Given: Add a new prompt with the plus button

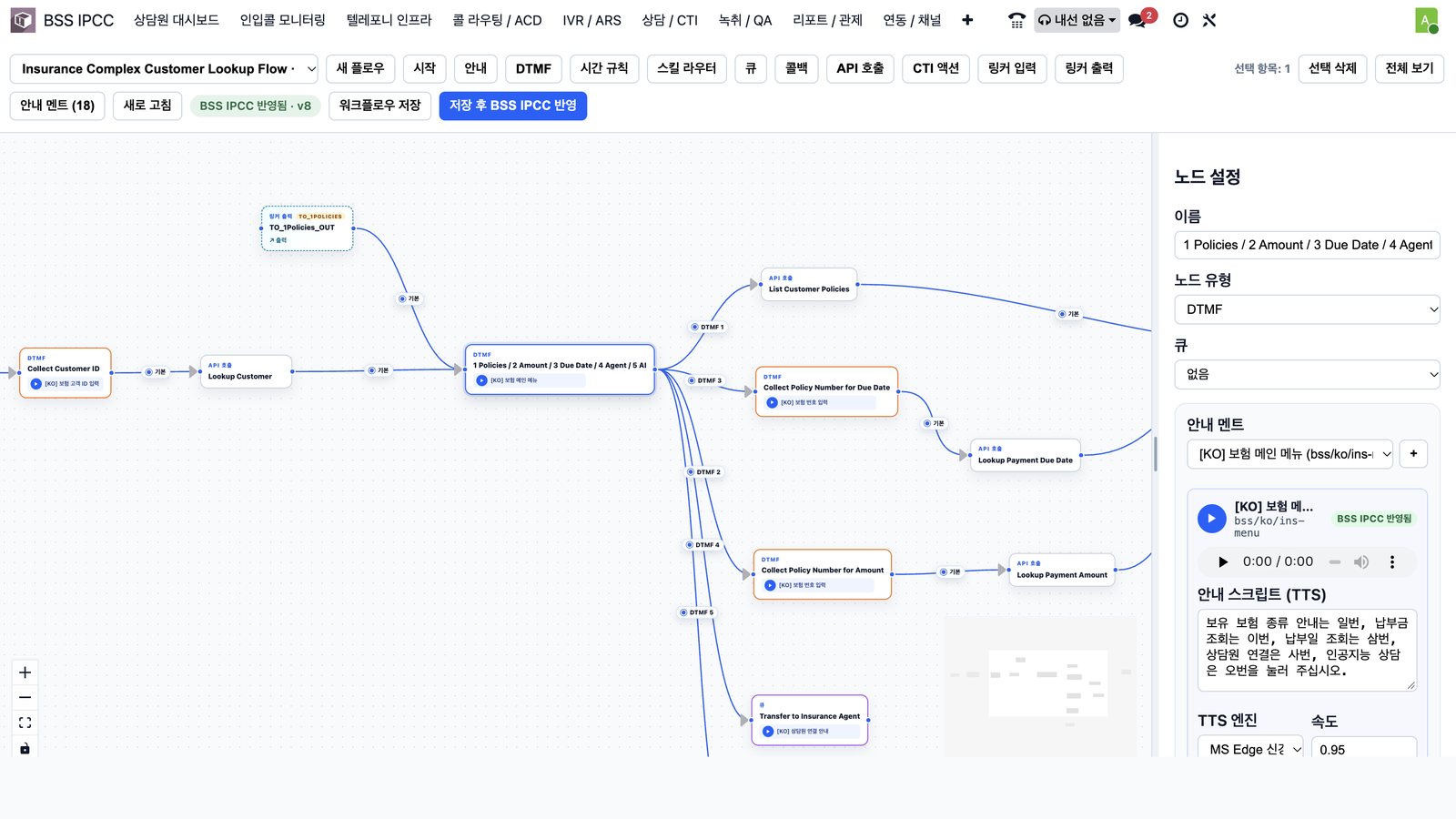Looking at the screenshot, I should 1413,453.
